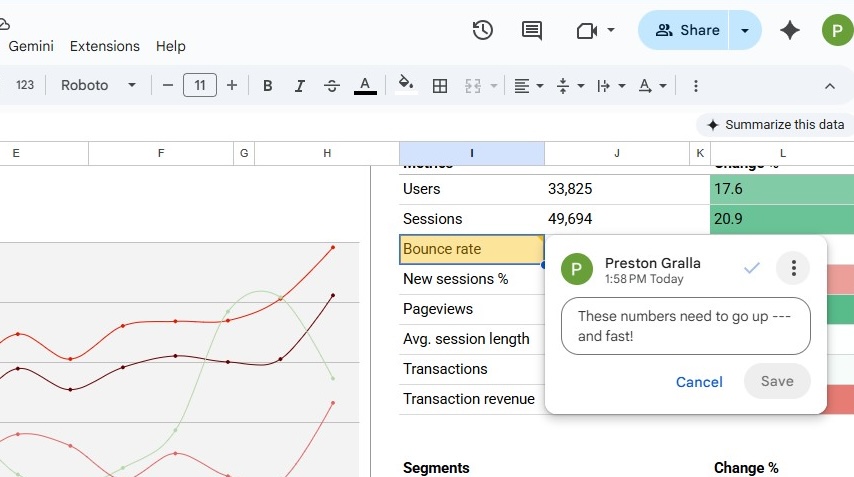This screenshot has height=477, width=854.
Task: Toggle bold formatting
Action: pos(267,85)
